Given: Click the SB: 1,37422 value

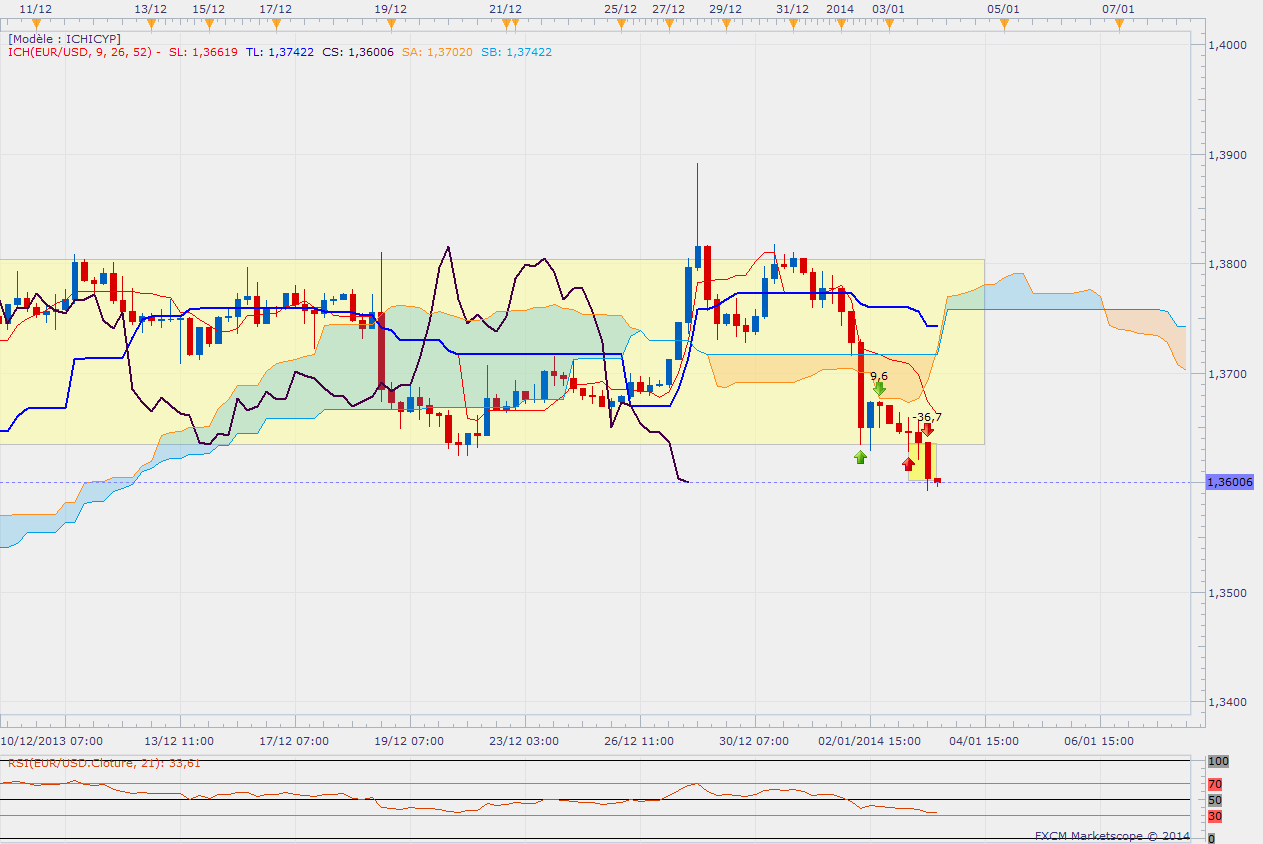Looking at the screenshot, I should (516, 52).
